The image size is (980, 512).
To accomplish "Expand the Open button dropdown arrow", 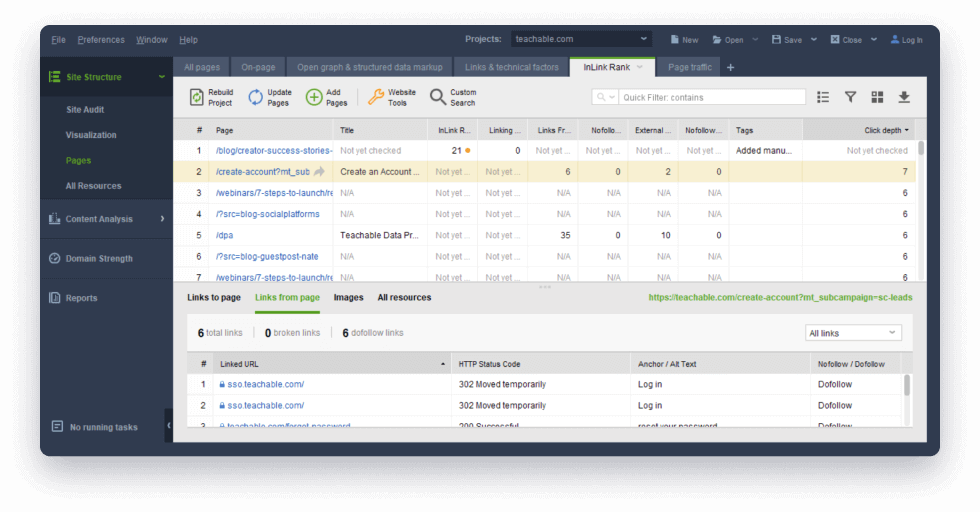I will coord(755,39).
